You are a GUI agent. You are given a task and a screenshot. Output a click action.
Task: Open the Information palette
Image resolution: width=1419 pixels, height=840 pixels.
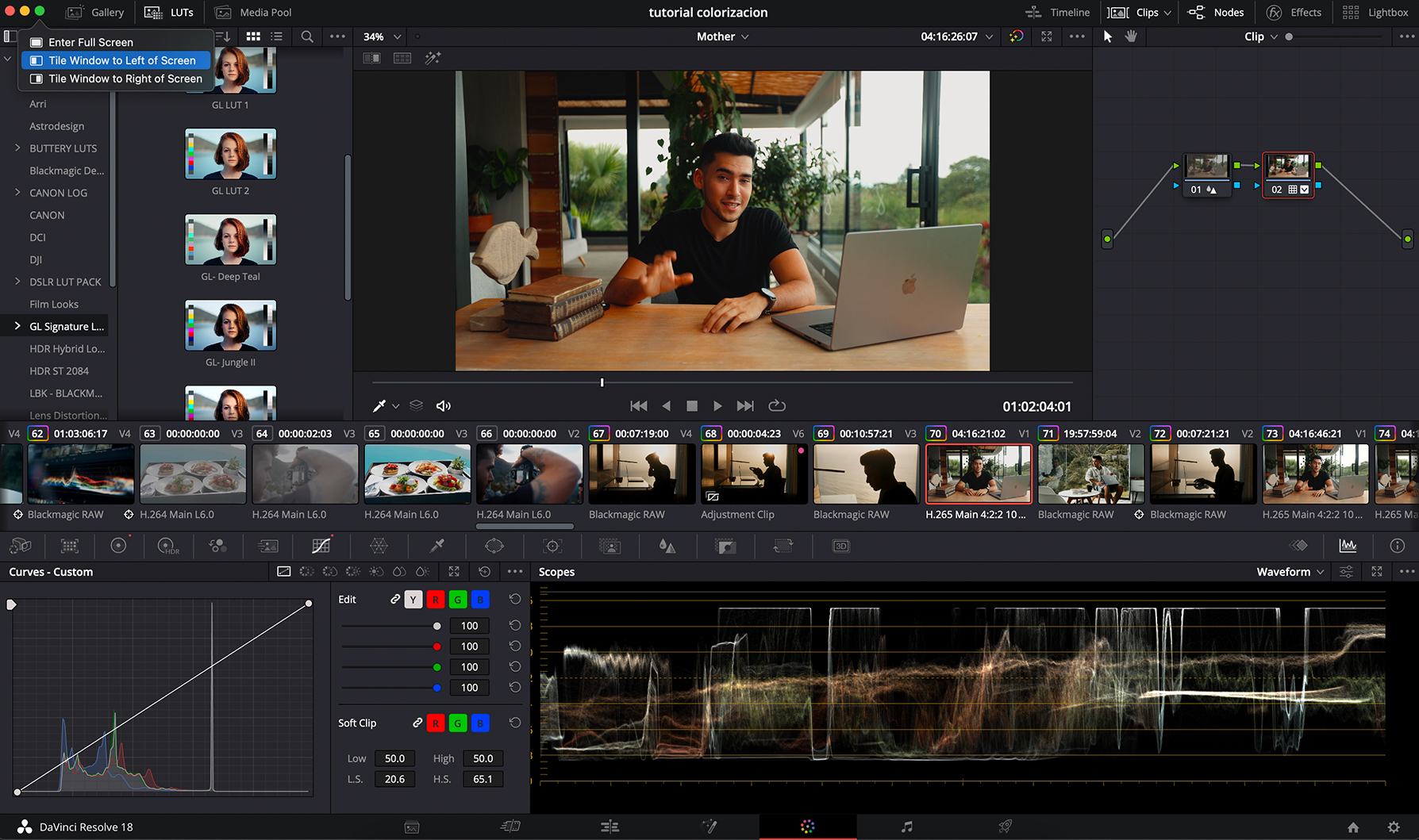click(x=1398, y=546)
